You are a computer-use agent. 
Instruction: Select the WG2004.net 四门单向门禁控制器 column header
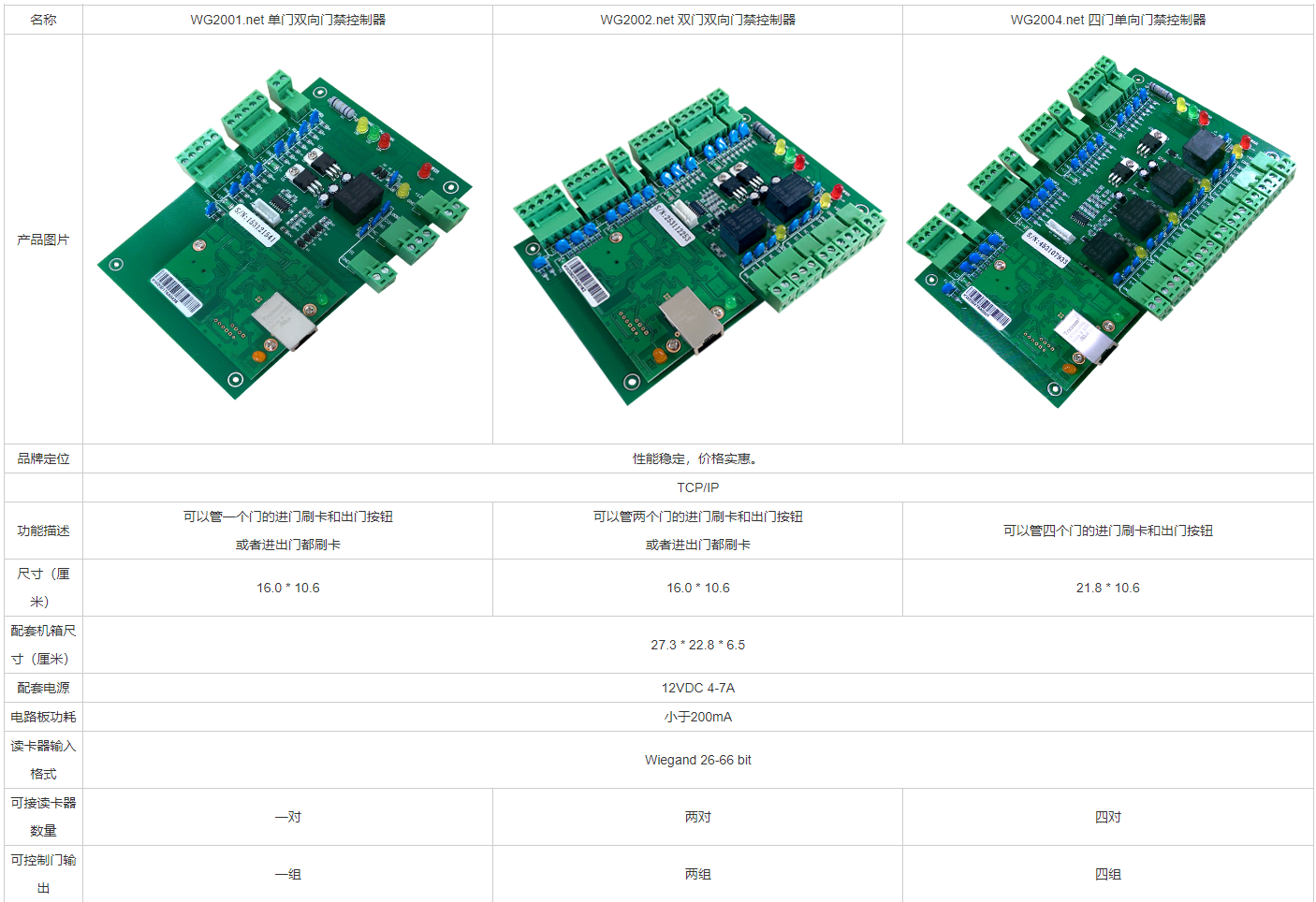click(1107, 20)
